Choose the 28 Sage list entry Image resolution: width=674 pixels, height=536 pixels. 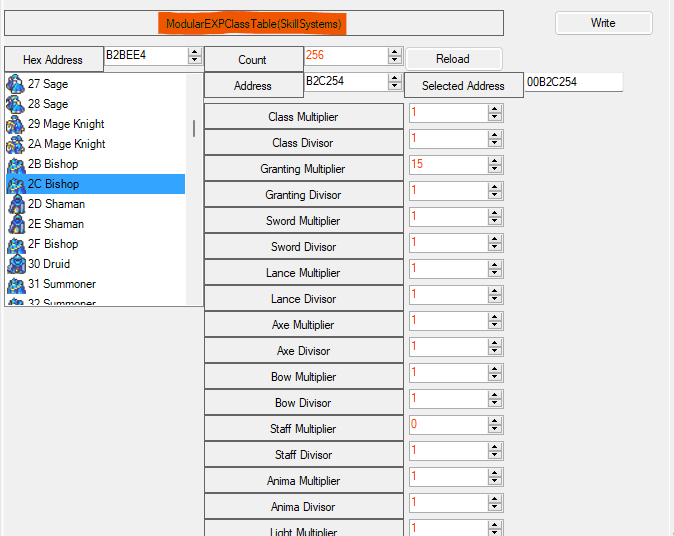tap(48, 104)
